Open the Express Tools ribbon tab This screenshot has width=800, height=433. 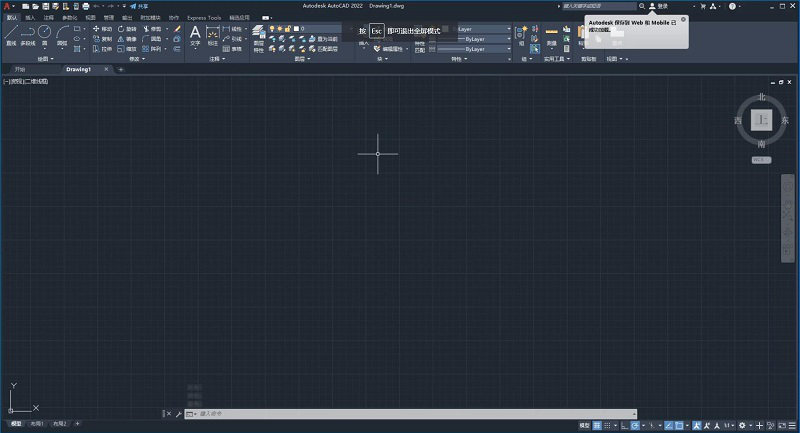(x=204, y=17)
